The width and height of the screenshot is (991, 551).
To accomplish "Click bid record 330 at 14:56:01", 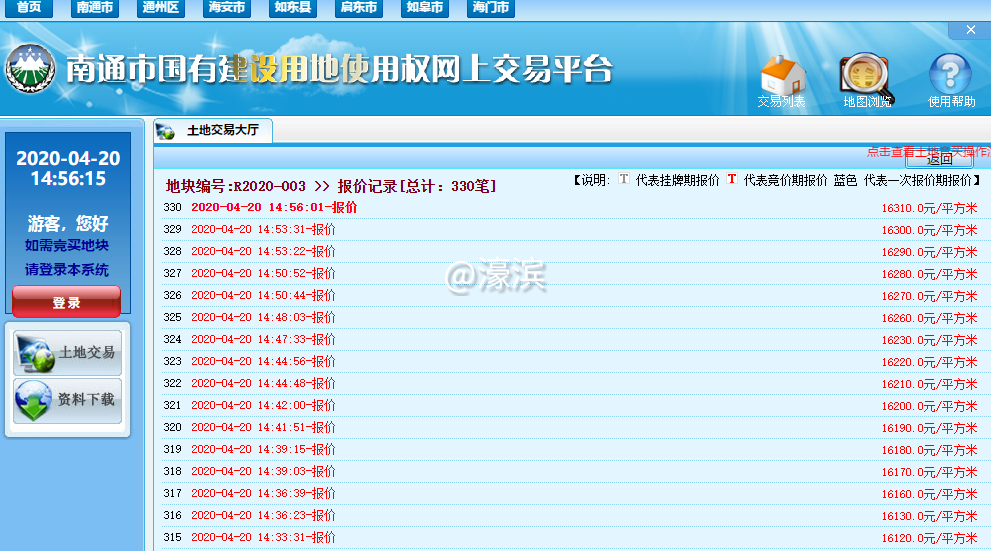I will point(274,207).
